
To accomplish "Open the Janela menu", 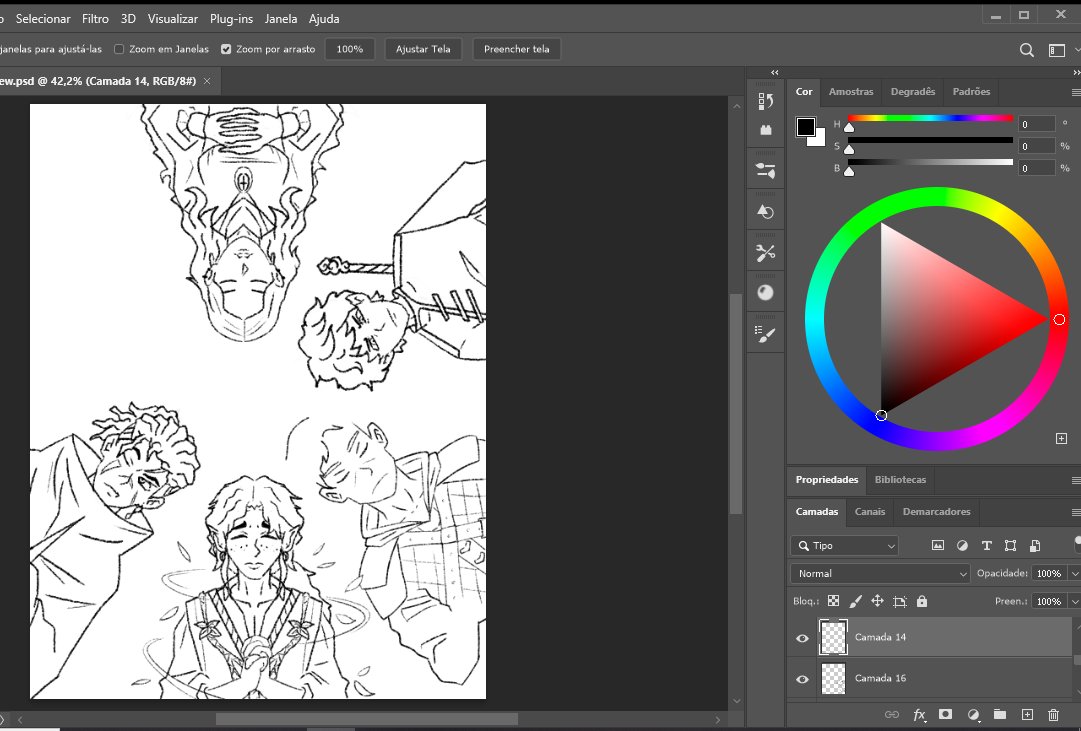I will pyautogui.click(x=281, y=19).
